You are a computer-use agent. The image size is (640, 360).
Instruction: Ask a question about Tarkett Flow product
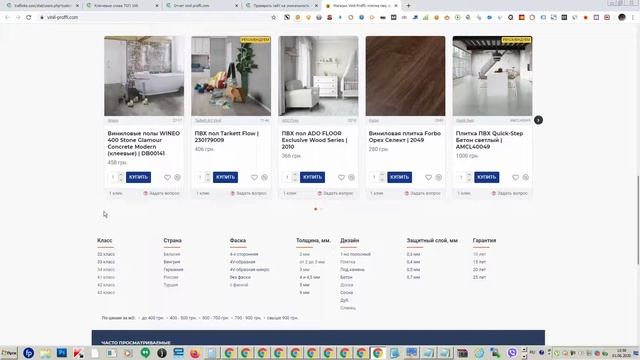[249, 193]
